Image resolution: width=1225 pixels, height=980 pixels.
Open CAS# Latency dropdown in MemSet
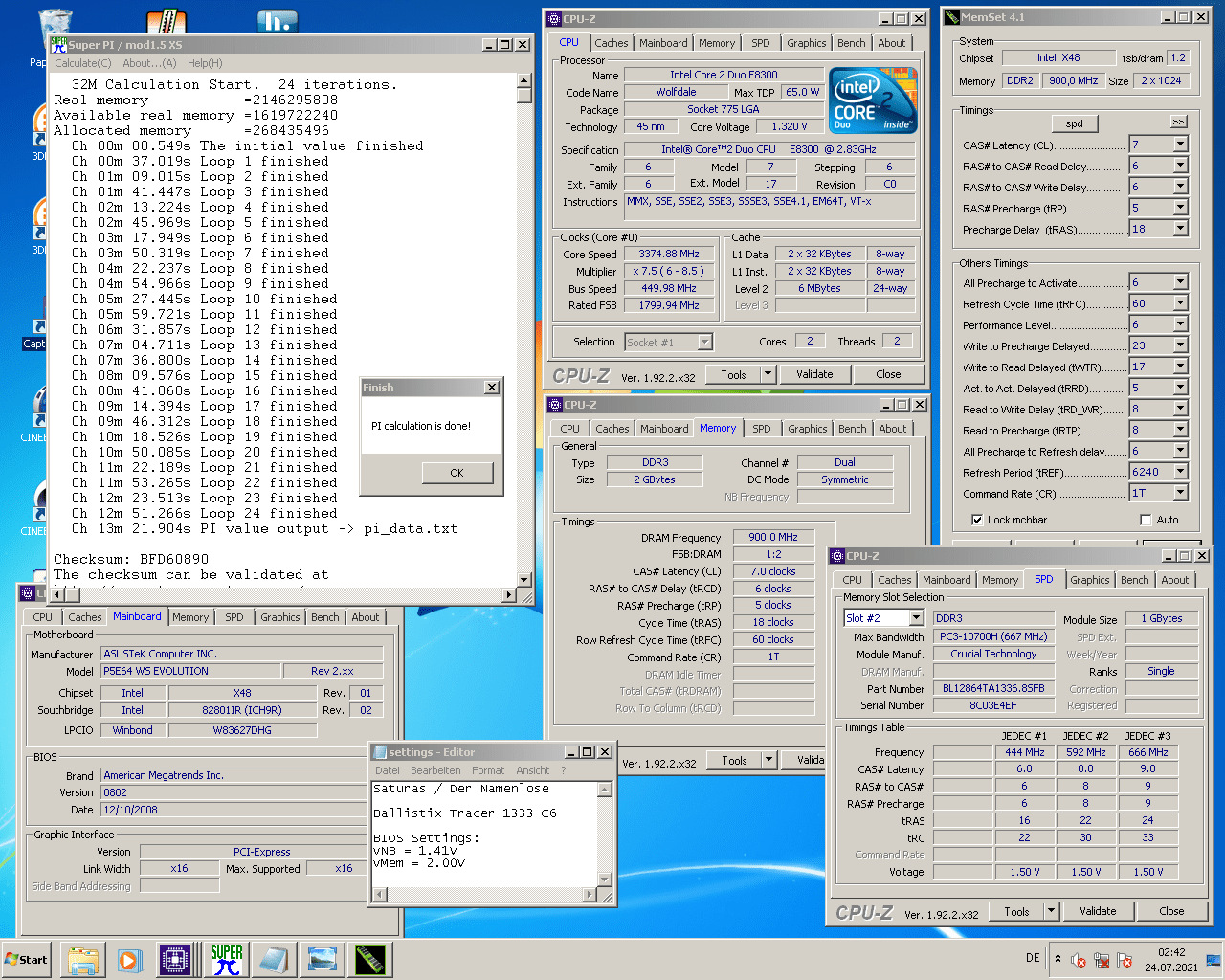[x=1180, y=145]
